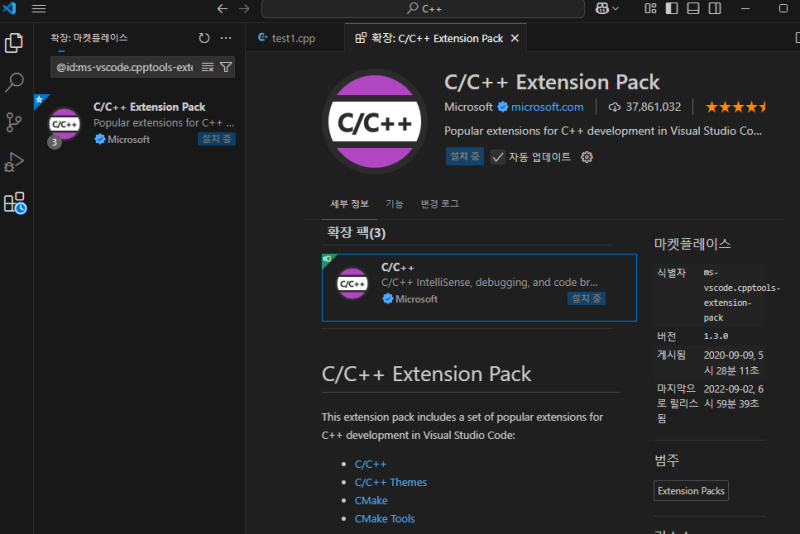Click the Microsoft publisher name

[468, 107]
